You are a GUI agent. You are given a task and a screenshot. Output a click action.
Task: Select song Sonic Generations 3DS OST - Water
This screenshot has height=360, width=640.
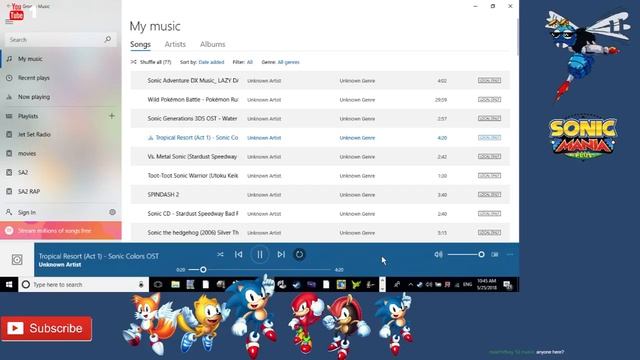pyautogui.click(x=320, y=118)
